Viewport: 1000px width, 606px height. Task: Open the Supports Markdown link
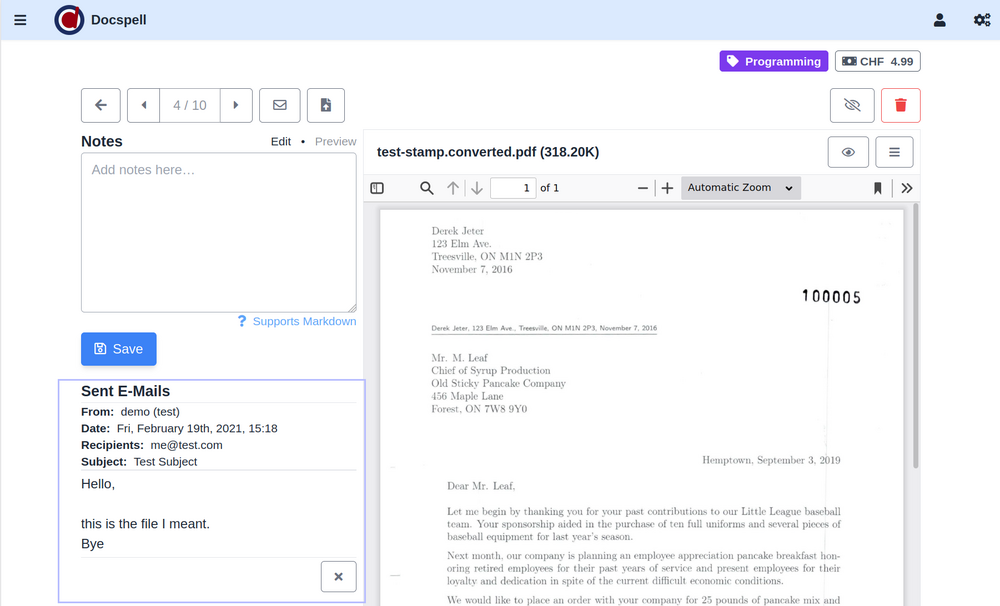[x=304, y=321]
